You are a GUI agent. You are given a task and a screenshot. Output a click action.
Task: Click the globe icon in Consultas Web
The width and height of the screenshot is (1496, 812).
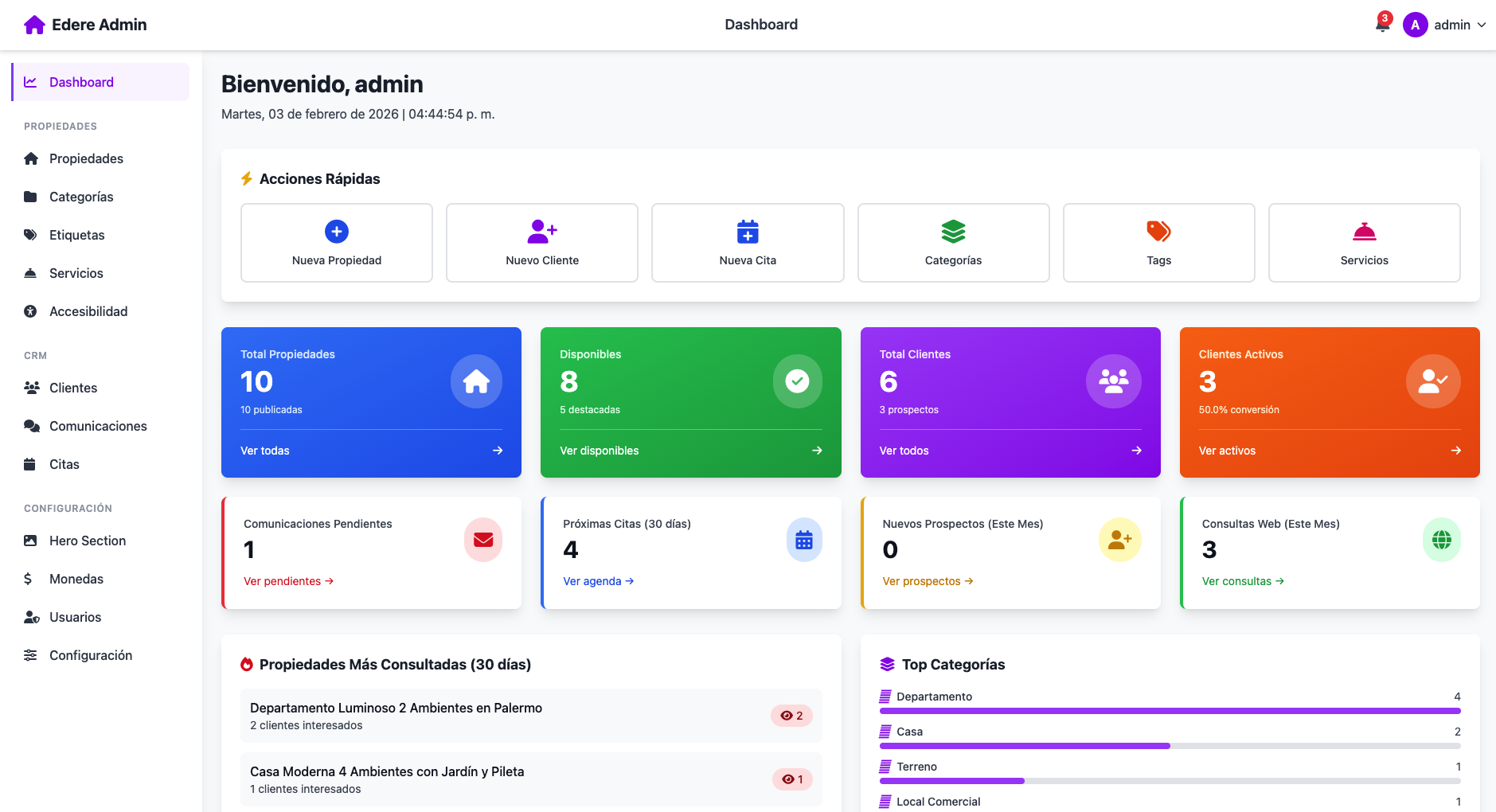pyautogui.click(x=1441, y=540)
